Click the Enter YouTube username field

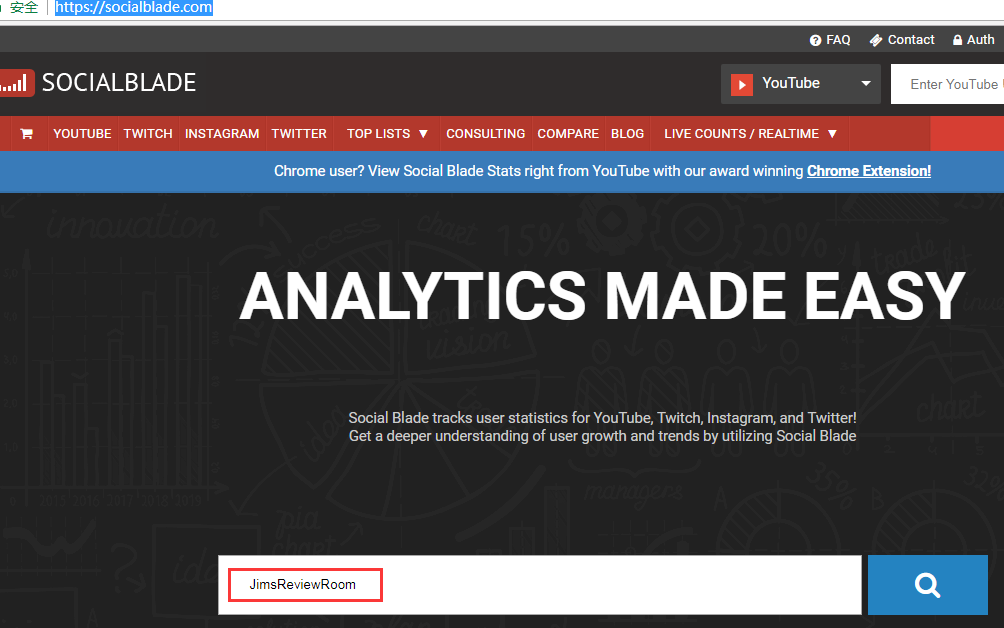tap(950, 84)
